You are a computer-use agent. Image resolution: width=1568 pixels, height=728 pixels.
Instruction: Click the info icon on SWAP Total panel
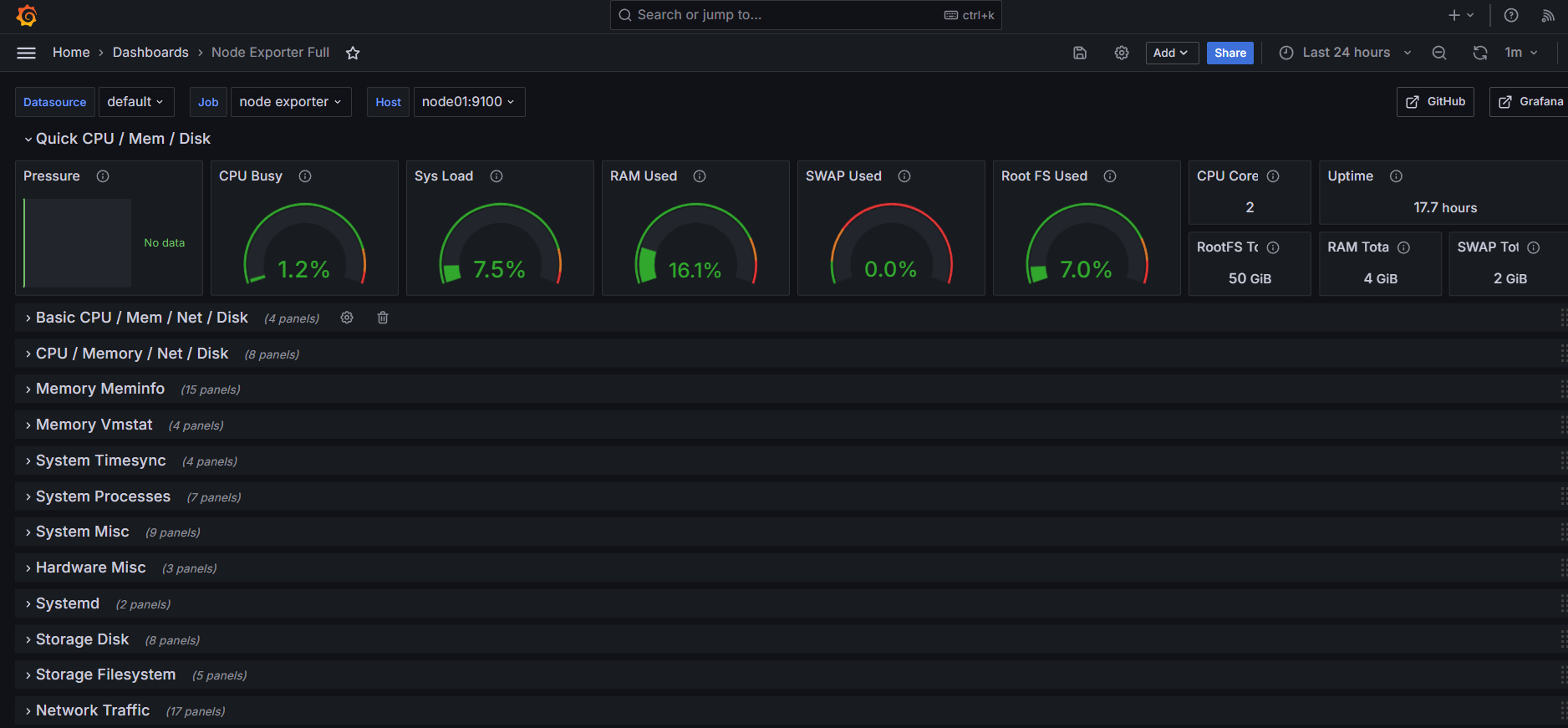pyautogui.click(x=1533, y=247)
